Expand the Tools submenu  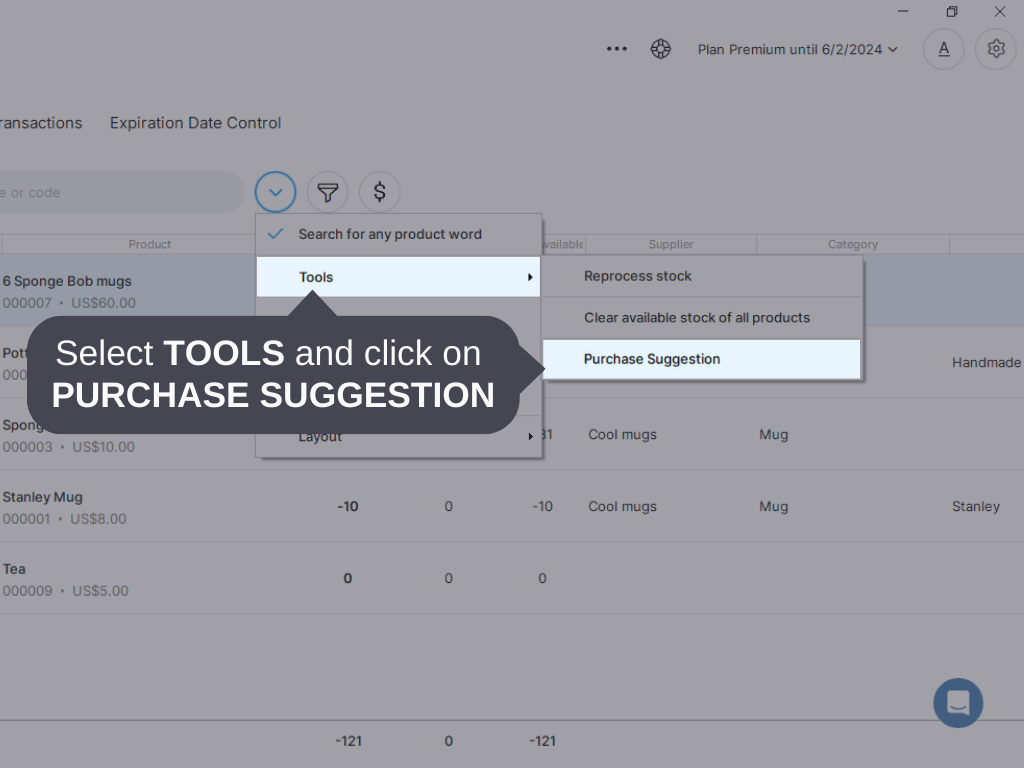tap(316, 277)
